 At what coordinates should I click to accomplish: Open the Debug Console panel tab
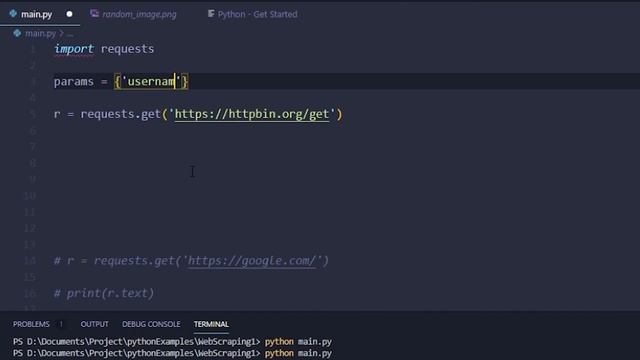[x=151, y=324]
